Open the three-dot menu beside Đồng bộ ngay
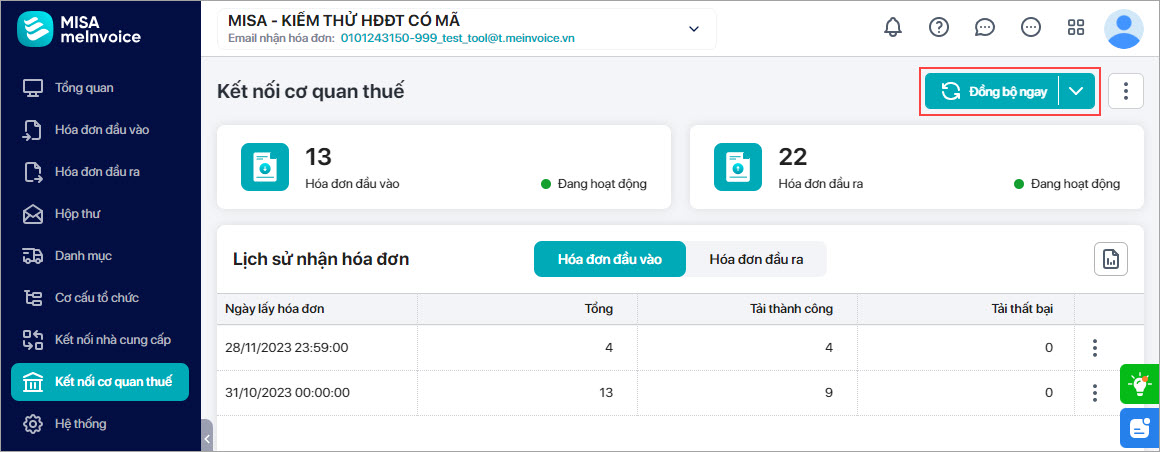 coord(1126,91)
